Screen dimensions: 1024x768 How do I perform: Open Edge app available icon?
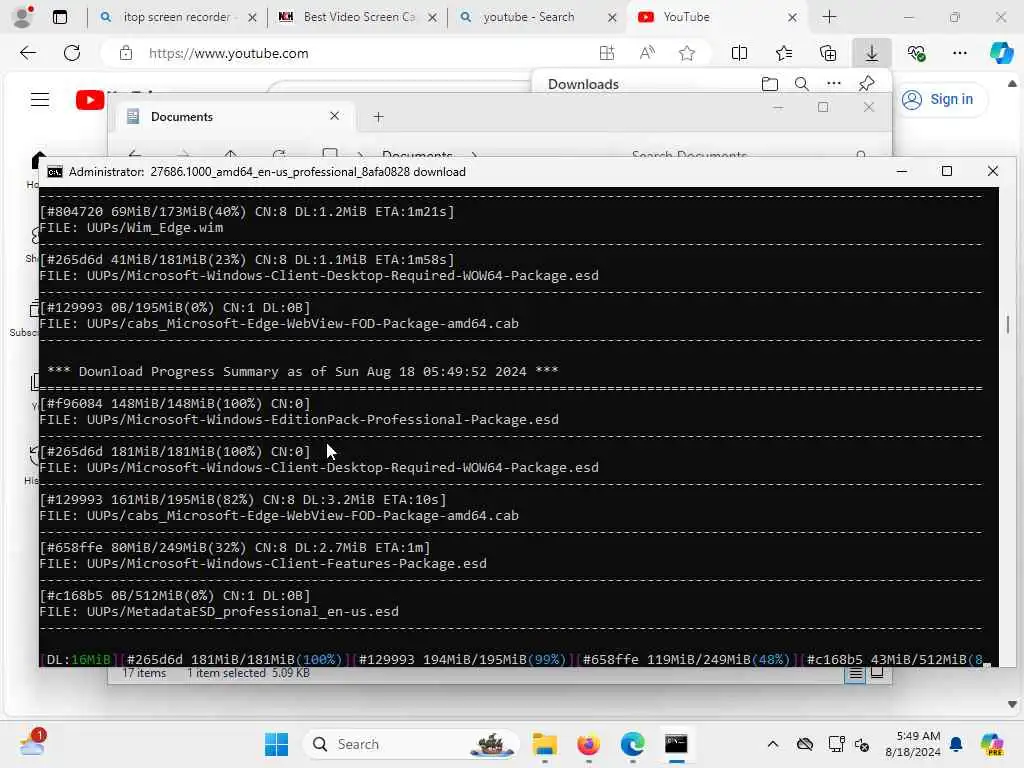tap(607, 54)
